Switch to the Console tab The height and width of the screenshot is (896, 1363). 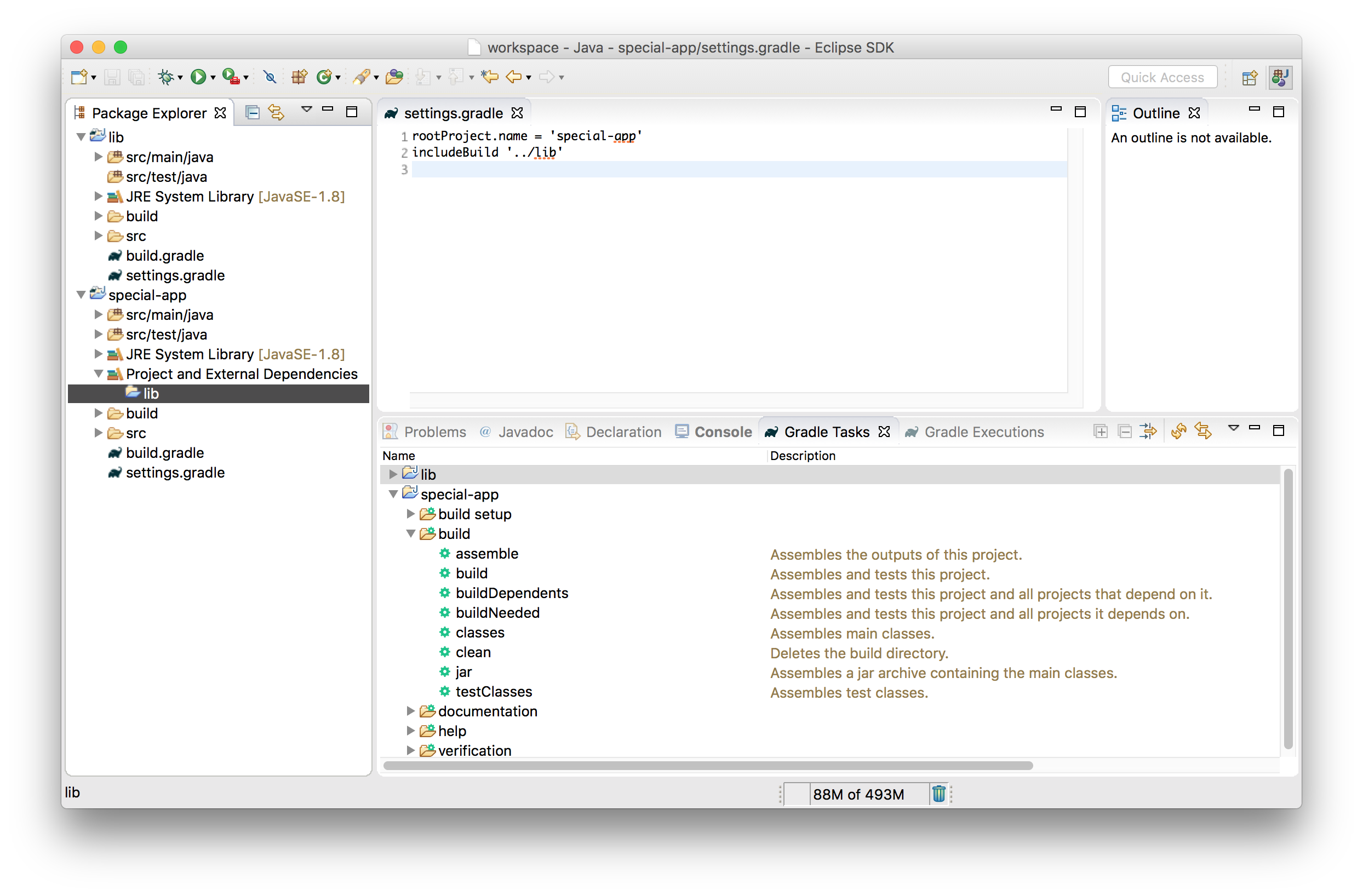tap(714, 432)
